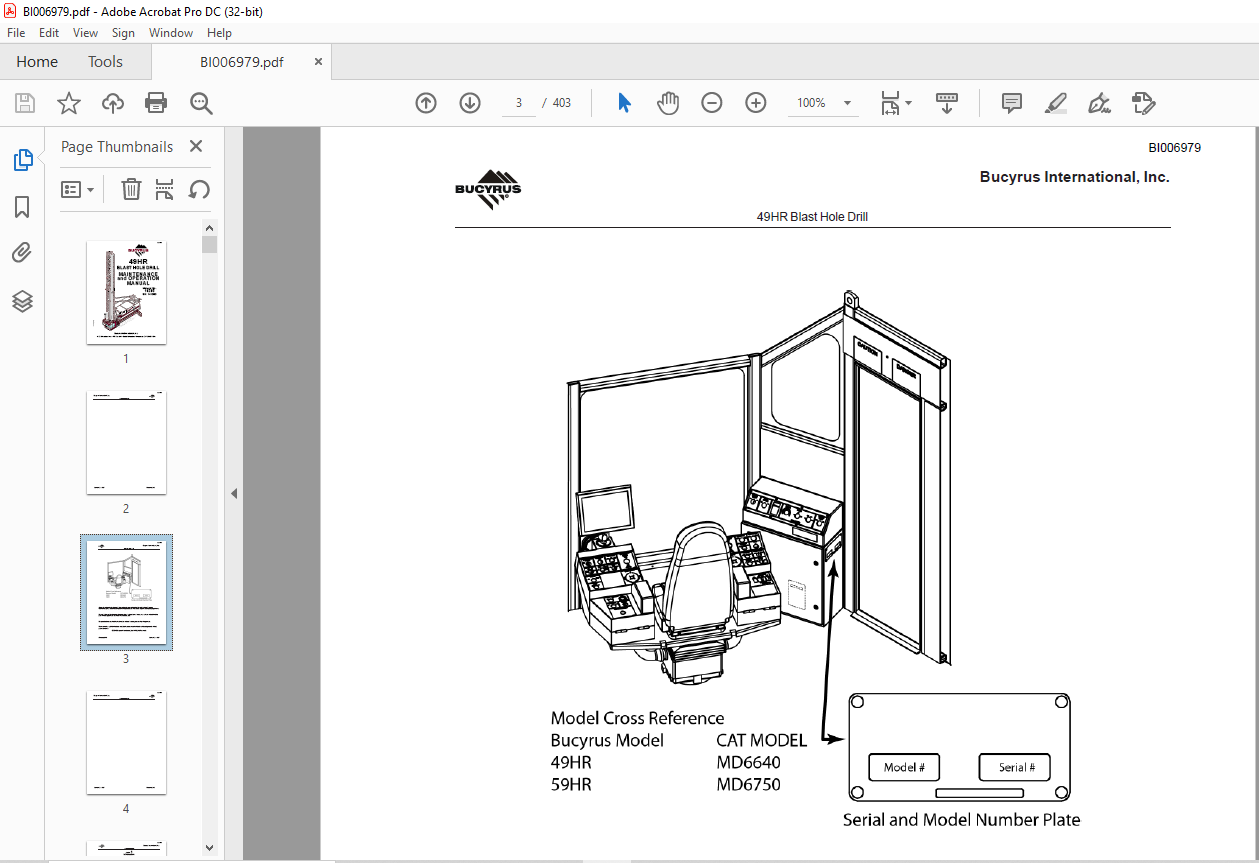Viewport: 1259px width, 863px height.
Task: Click the 'MD6750' model text
Action: (748, 784)
